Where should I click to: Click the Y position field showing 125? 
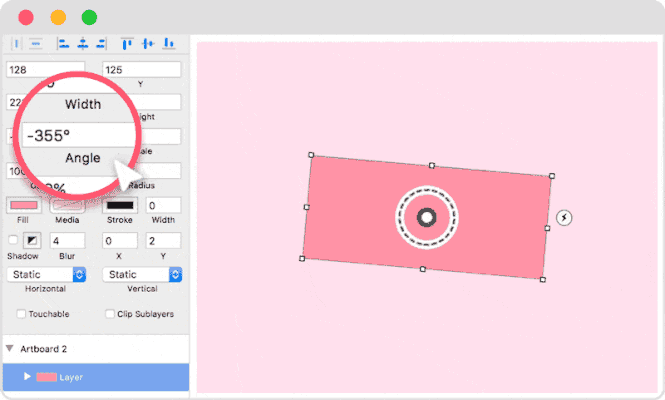click(x=142, y=70)
